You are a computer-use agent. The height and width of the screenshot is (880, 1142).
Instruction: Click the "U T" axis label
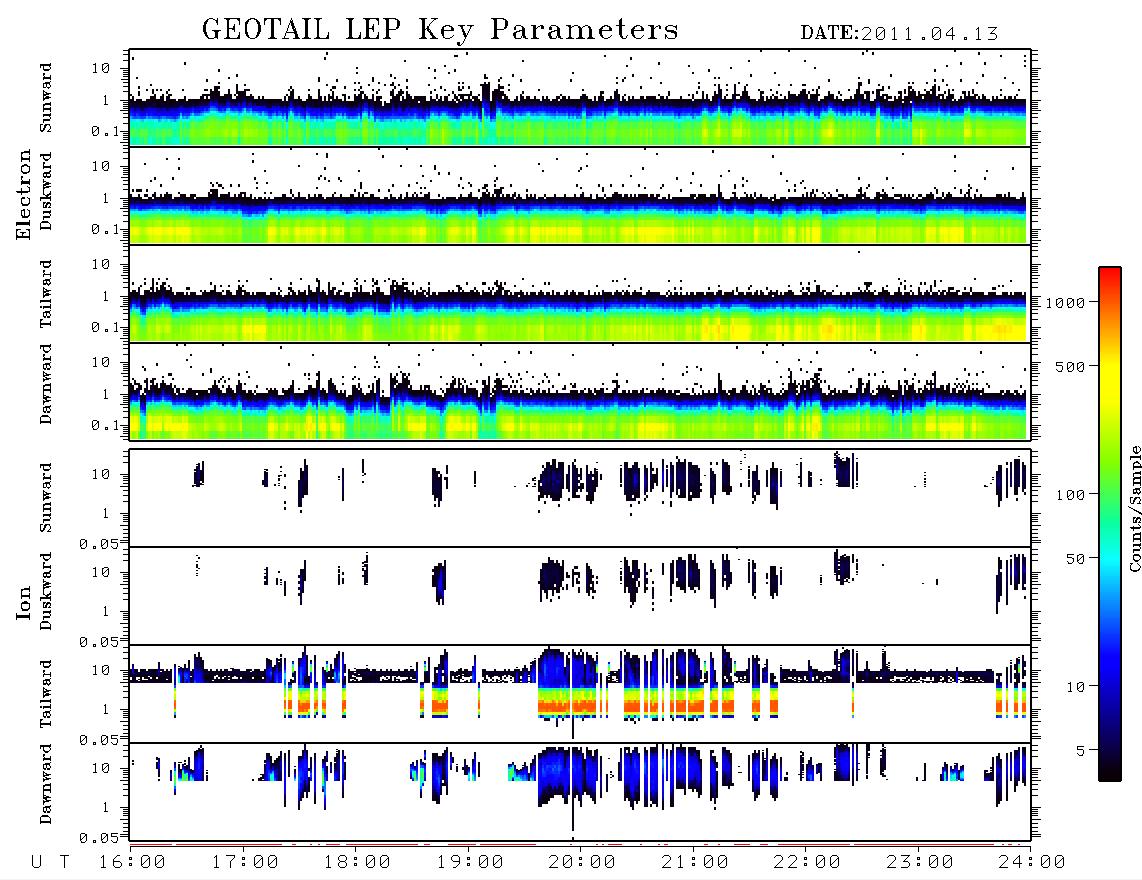(51, 863)
